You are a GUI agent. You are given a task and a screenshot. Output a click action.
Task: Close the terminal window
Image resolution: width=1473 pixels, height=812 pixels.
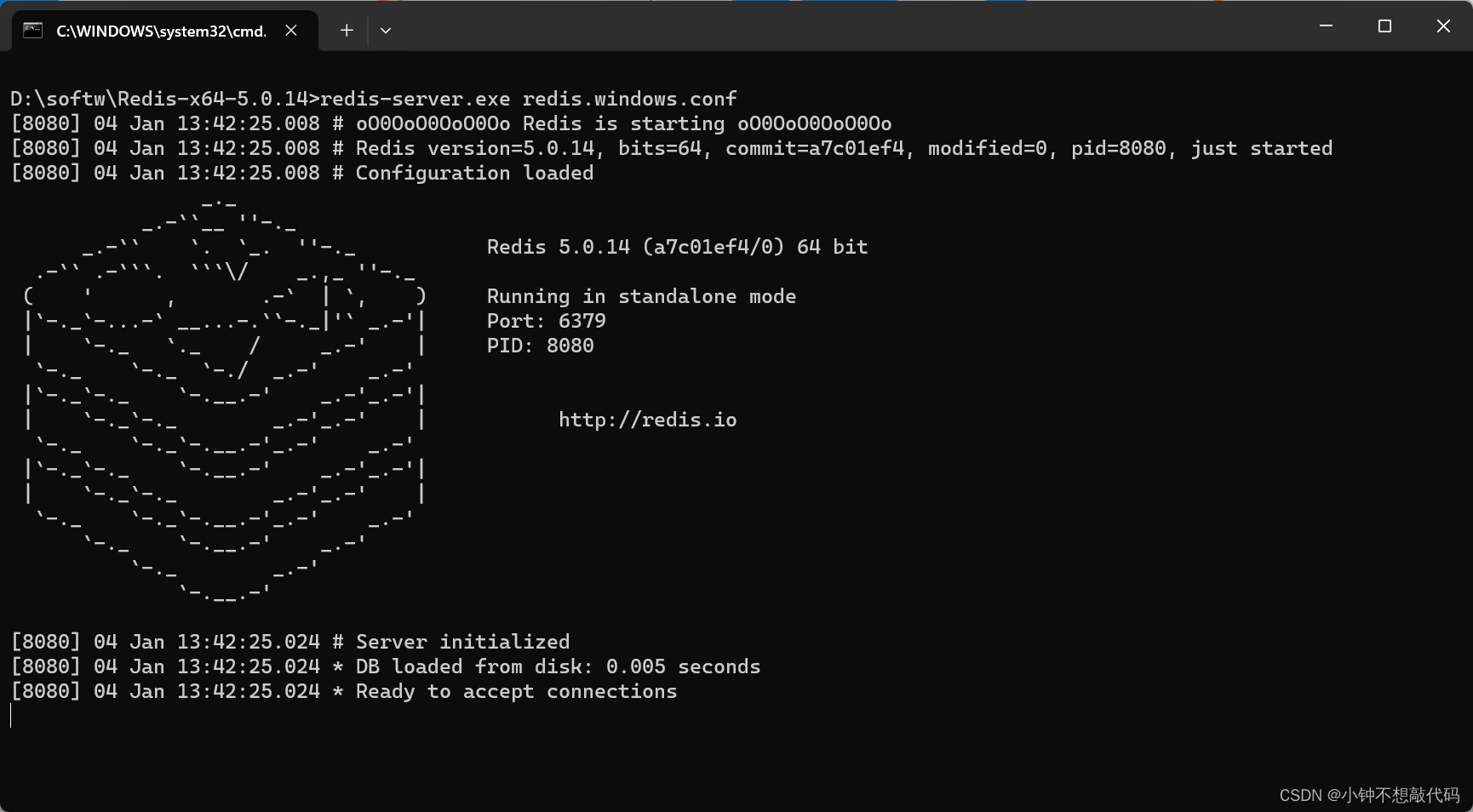1443,26
